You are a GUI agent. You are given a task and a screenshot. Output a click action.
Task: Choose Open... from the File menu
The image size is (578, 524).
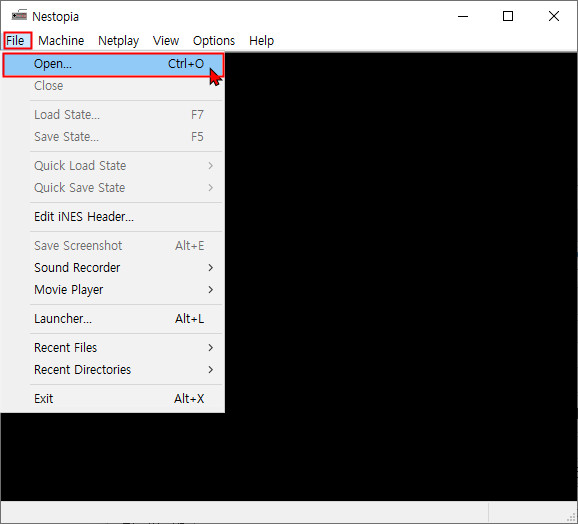[113, 64]
